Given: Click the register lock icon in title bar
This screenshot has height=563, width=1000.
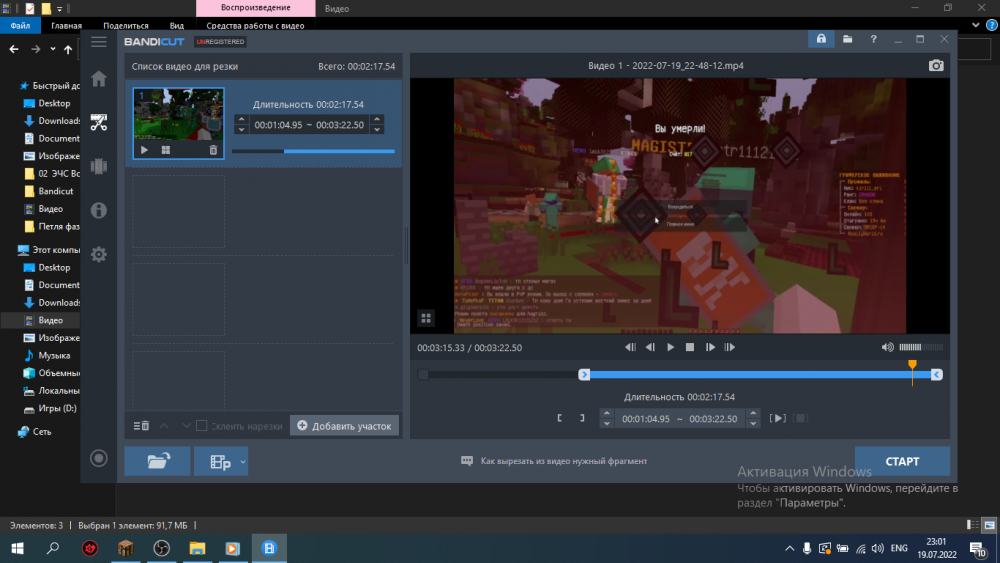Looking at the screenshot, I should (x=821, y=39).
